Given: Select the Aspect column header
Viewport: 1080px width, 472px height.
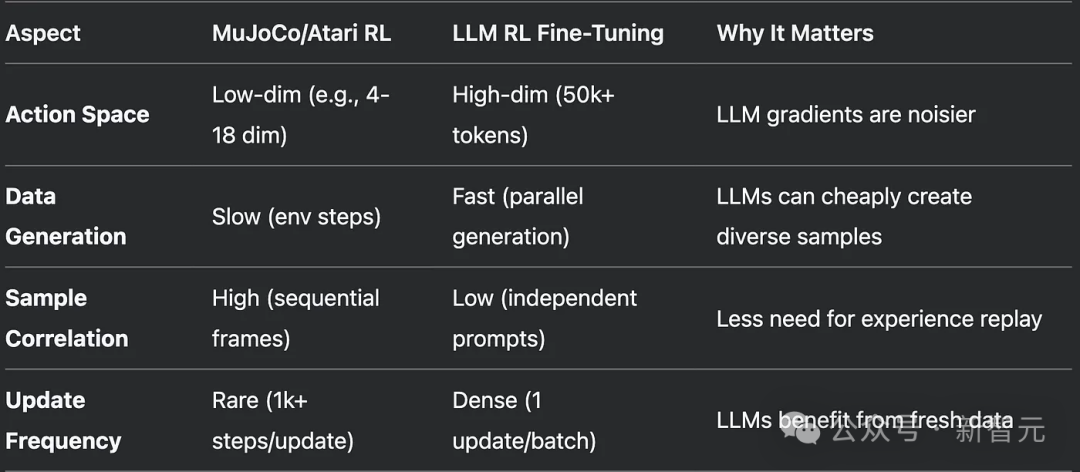Looking at the screenshot, I should (44, 33).
